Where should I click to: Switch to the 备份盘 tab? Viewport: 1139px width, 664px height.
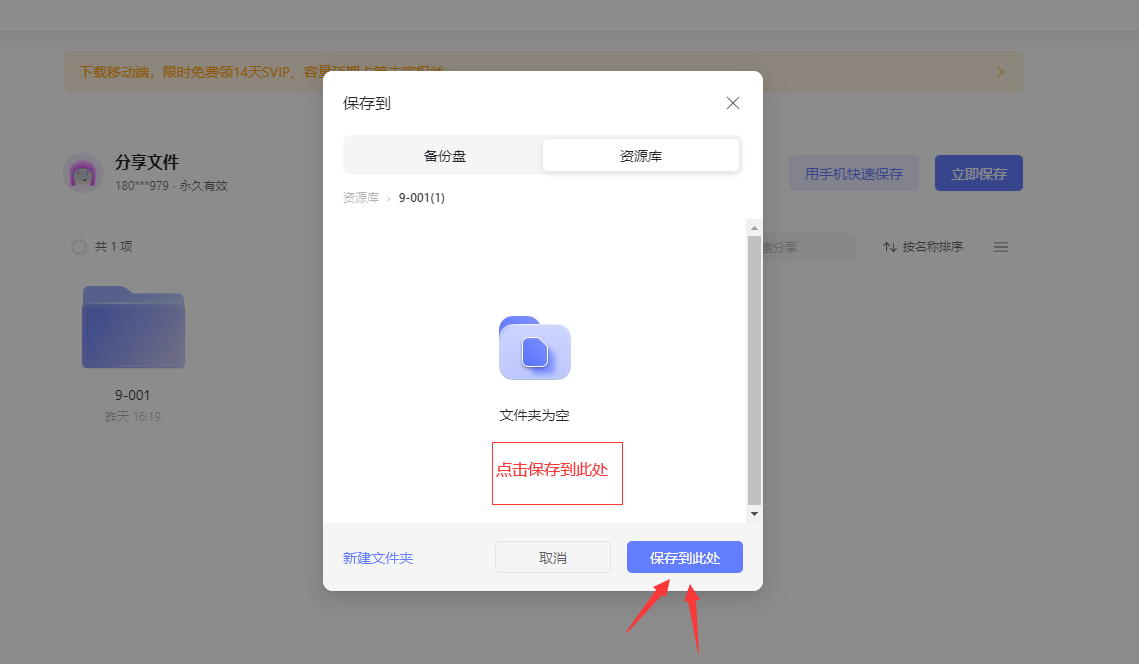point(444,156)
